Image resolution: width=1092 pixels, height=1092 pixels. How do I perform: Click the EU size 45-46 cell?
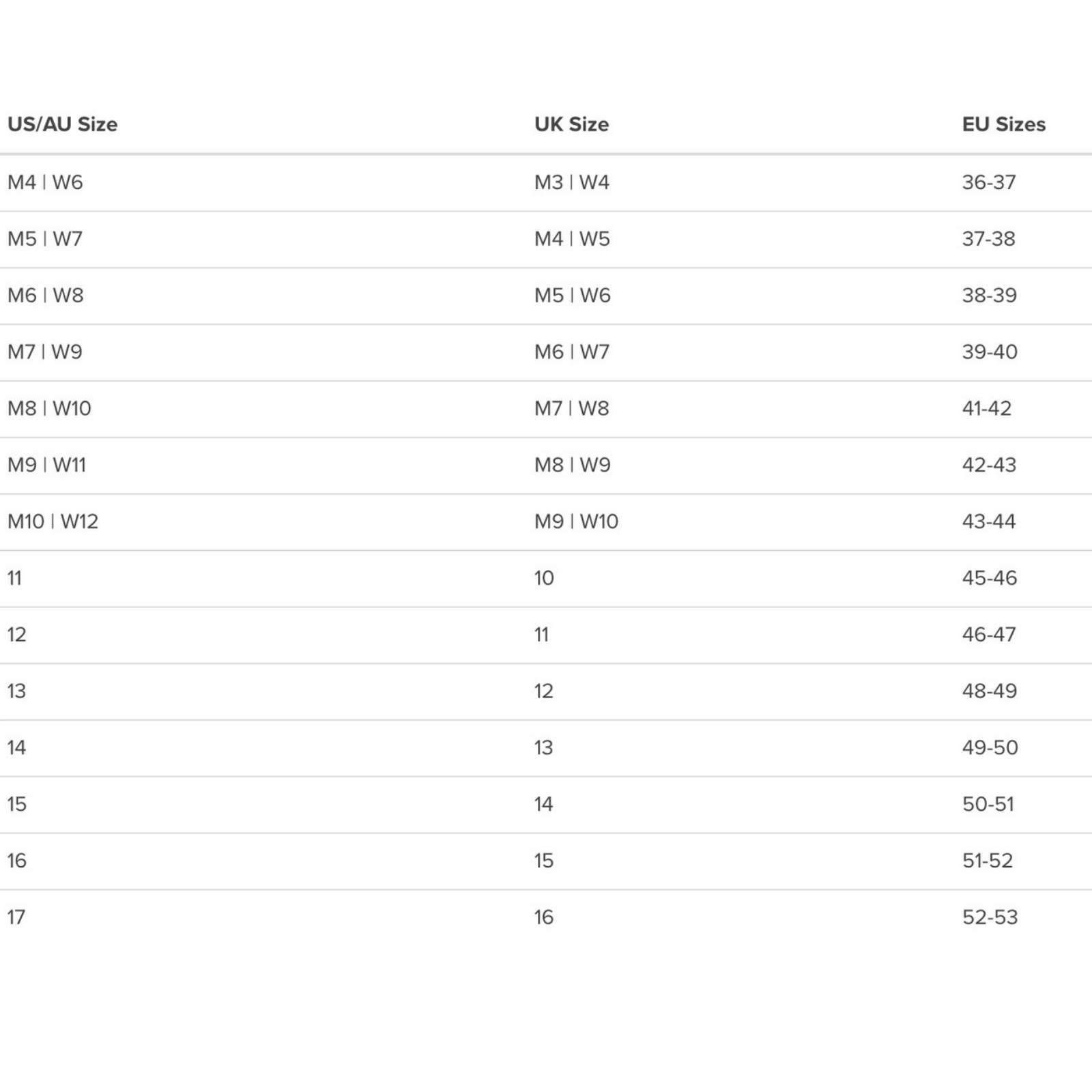(x=990, y=578)
